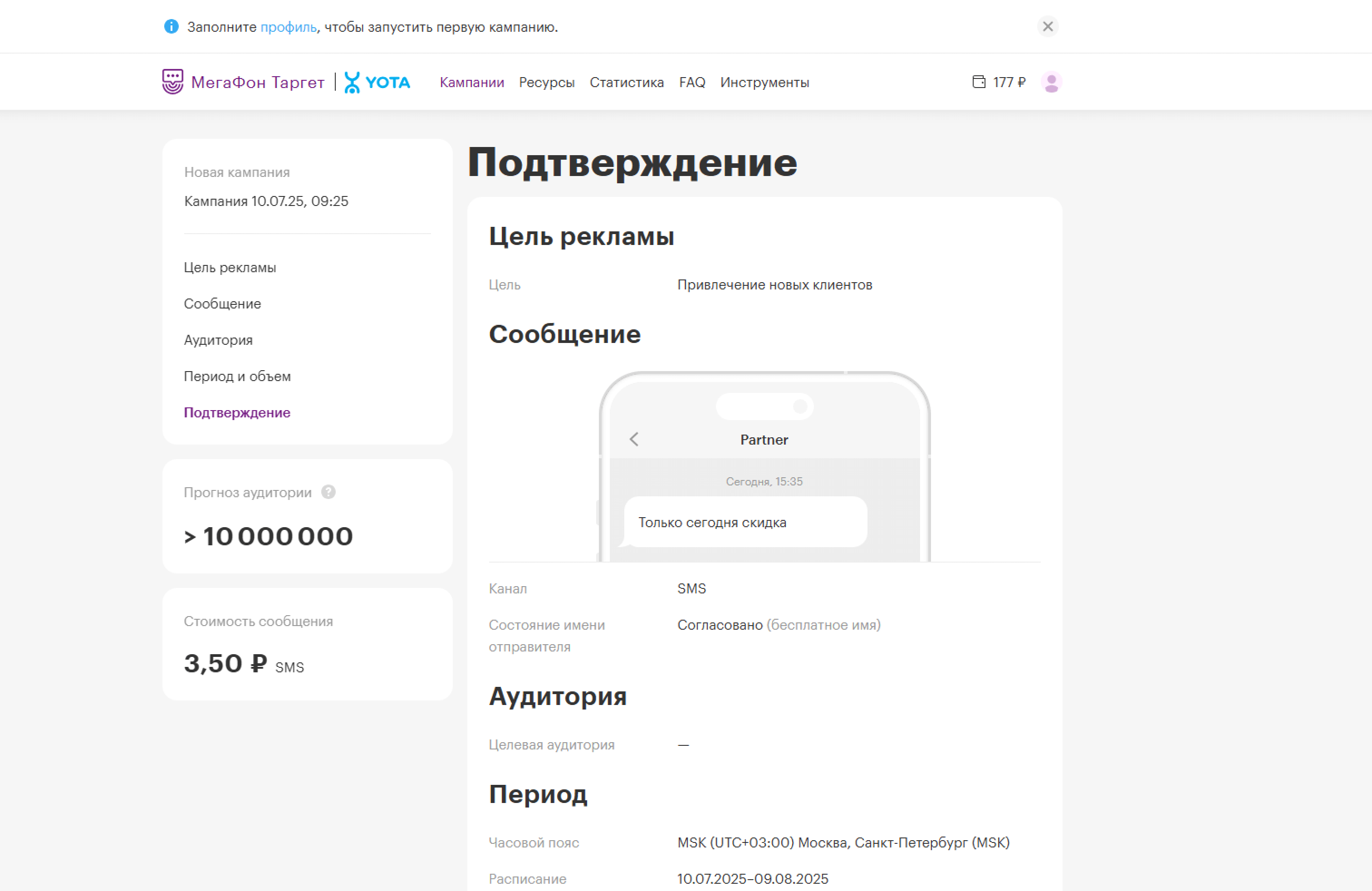The width and height of the screenshot is (1372, 891).
Task: Open the FAQ section
Action: coord(692,82)
